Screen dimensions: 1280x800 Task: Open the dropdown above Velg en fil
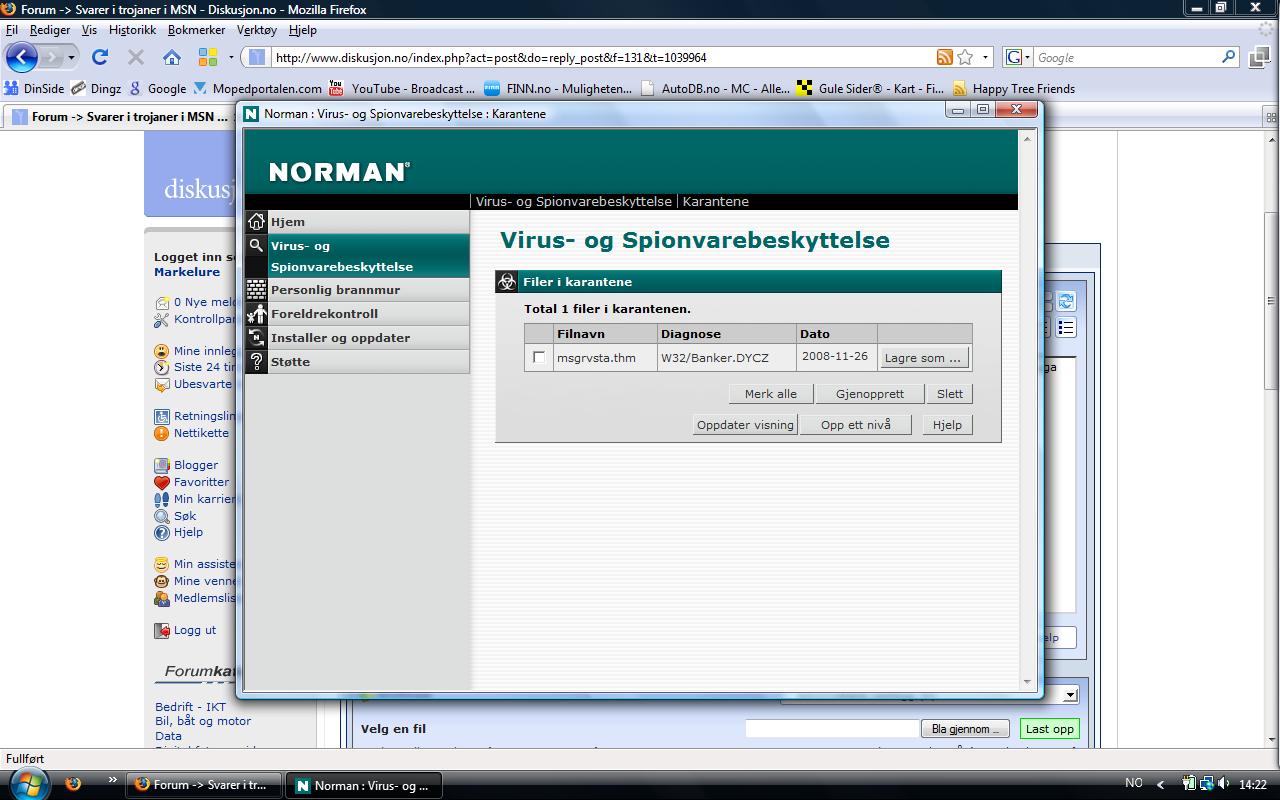(x=1070, y=694)
